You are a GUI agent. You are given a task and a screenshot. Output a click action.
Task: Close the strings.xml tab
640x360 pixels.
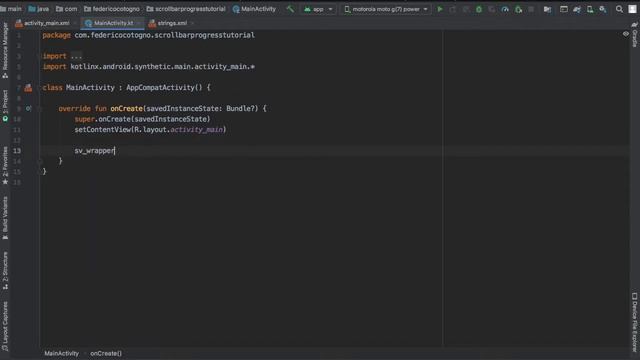192,23
